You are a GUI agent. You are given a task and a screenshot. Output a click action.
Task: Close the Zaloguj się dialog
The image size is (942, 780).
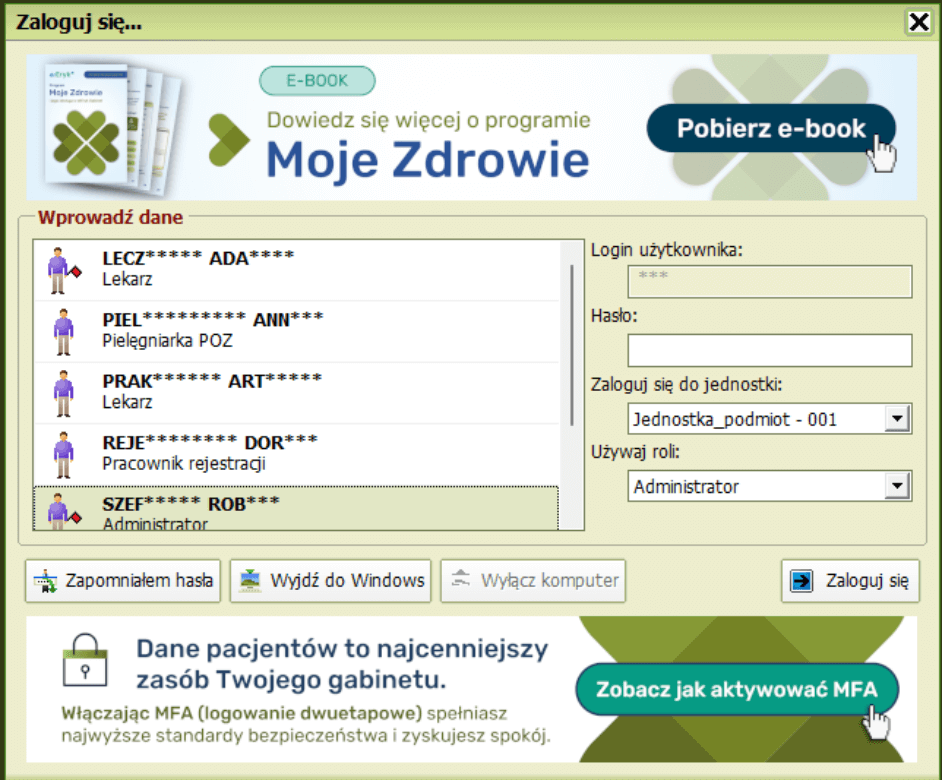click(919, 22)
